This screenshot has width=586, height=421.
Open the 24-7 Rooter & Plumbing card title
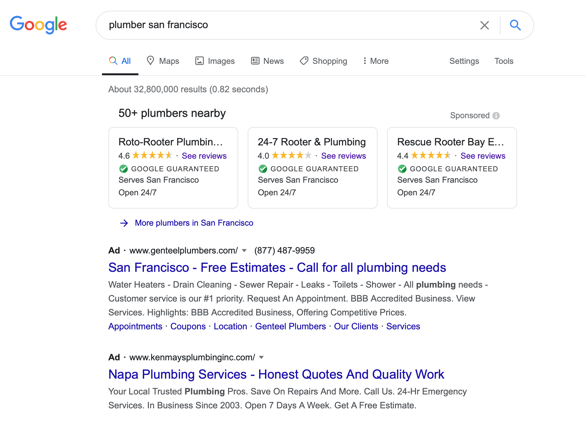click(x=312, y=142)
